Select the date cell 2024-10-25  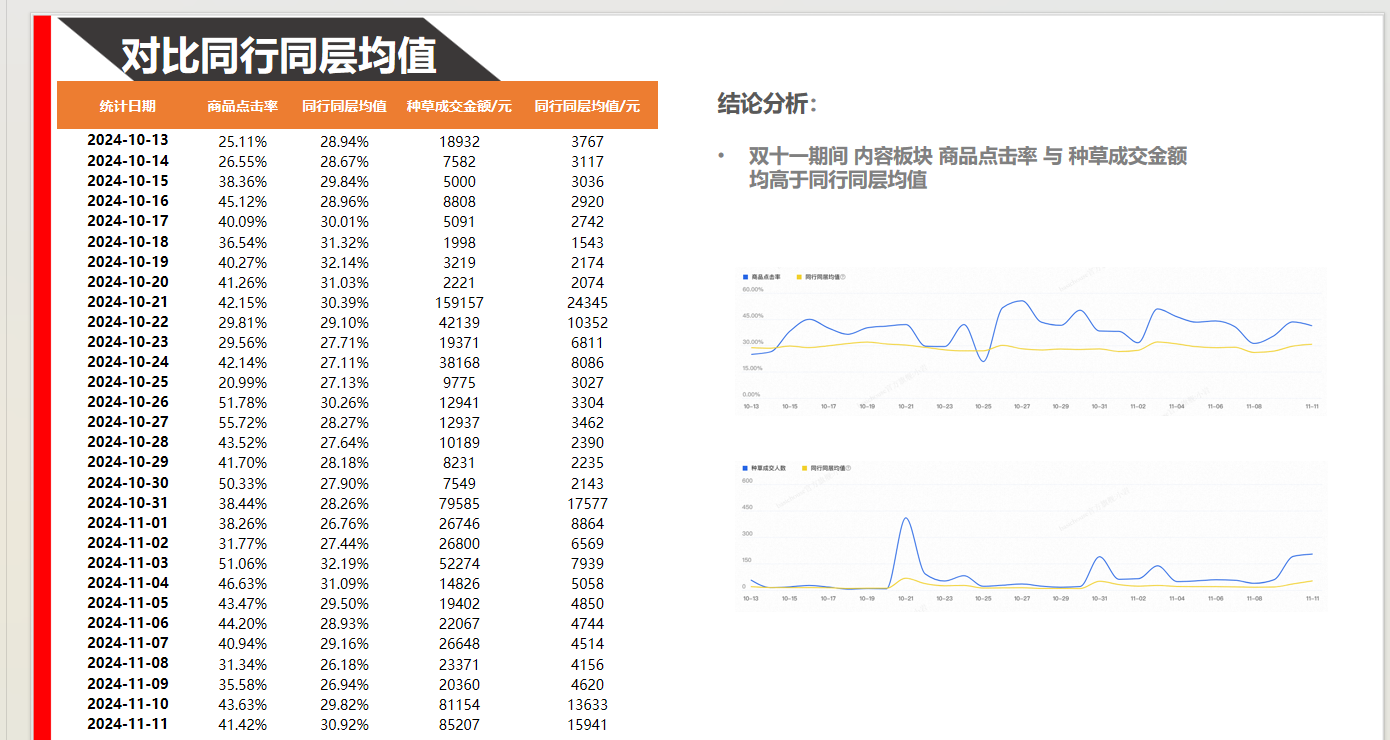click(128, 382)
